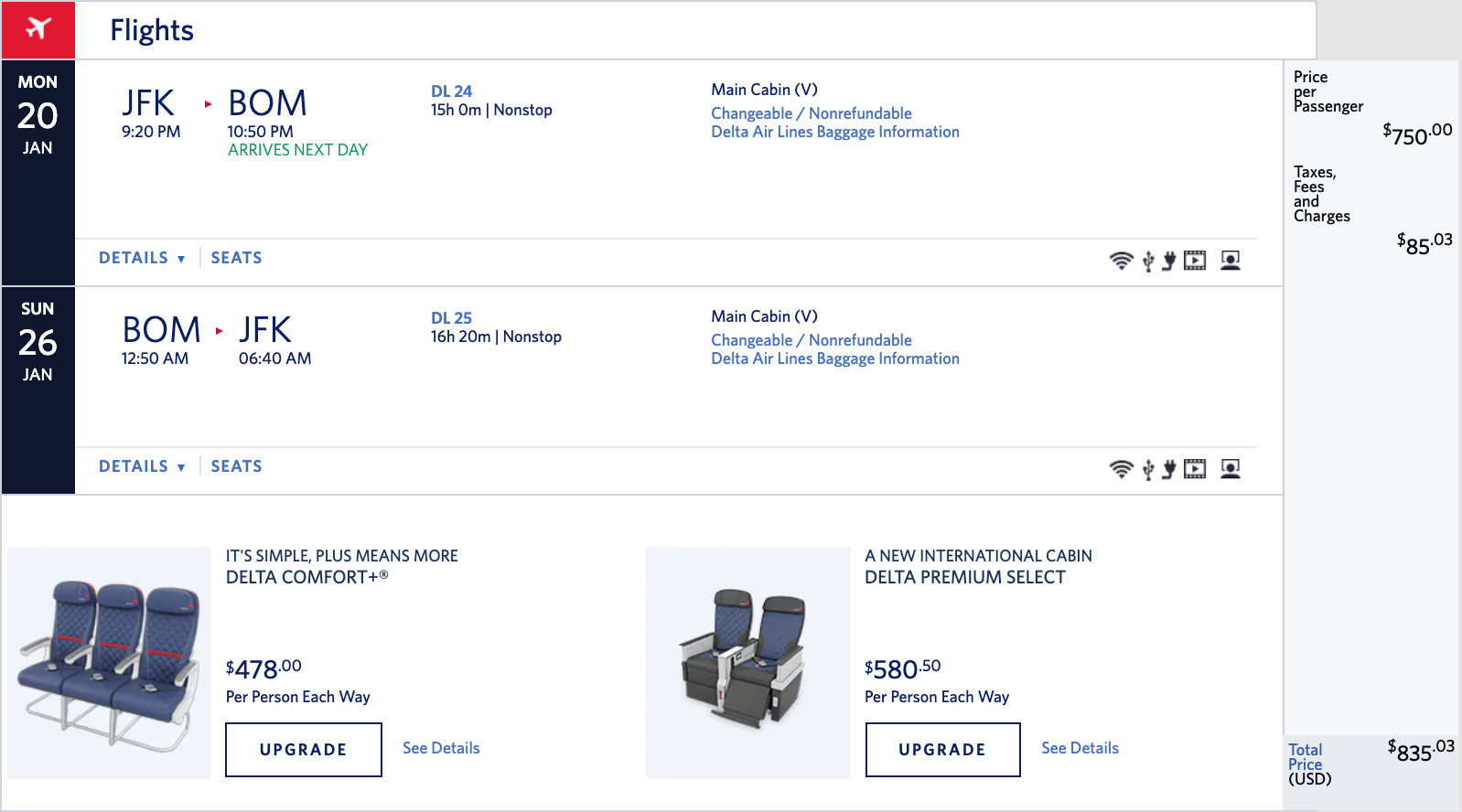This screenshot has width=1462, height=812.
Task: Click the Delta Comfort+ seats image
Action: pyautogui.click(x=109, y=663)
